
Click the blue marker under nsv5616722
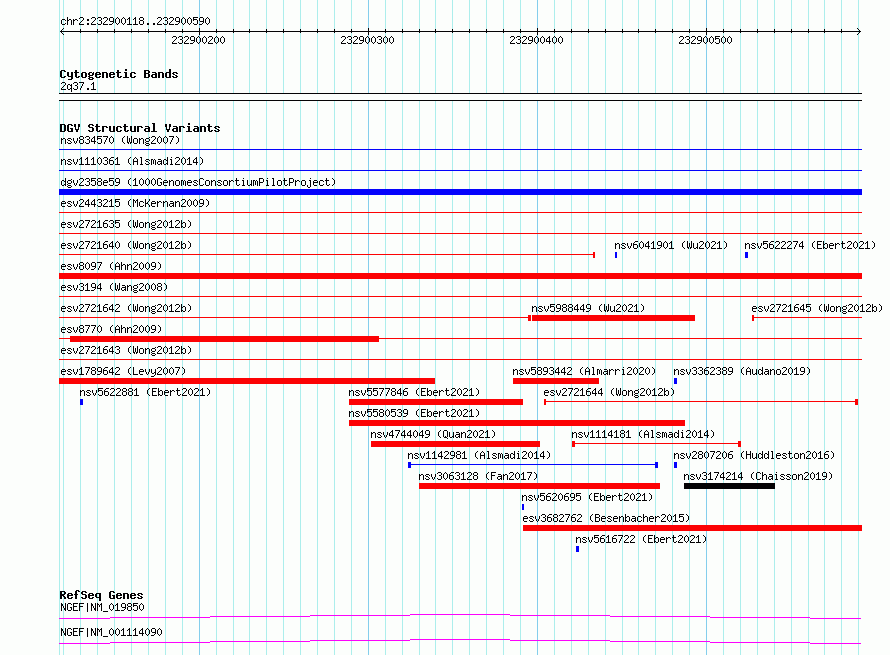click(577, 549)
